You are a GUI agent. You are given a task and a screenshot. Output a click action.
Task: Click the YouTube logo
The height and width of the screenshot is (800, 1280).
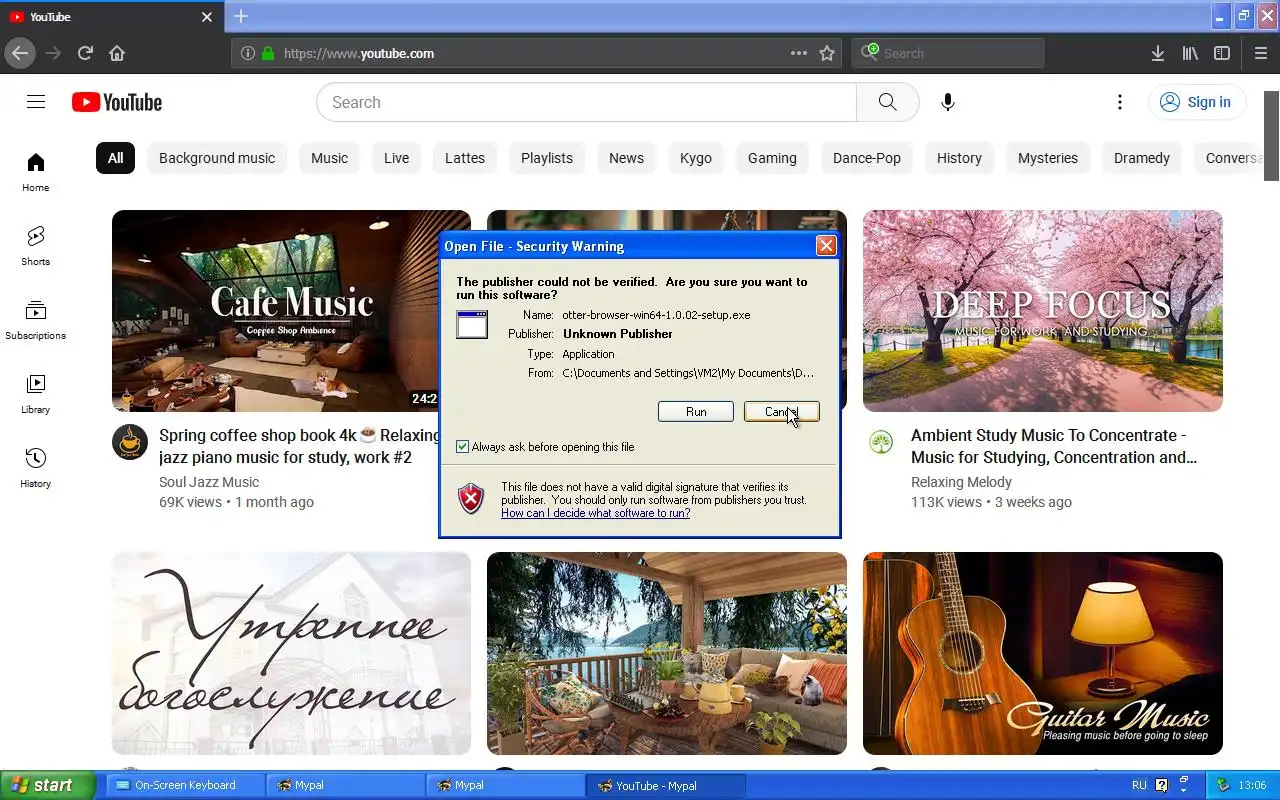(x=117, y=102)
